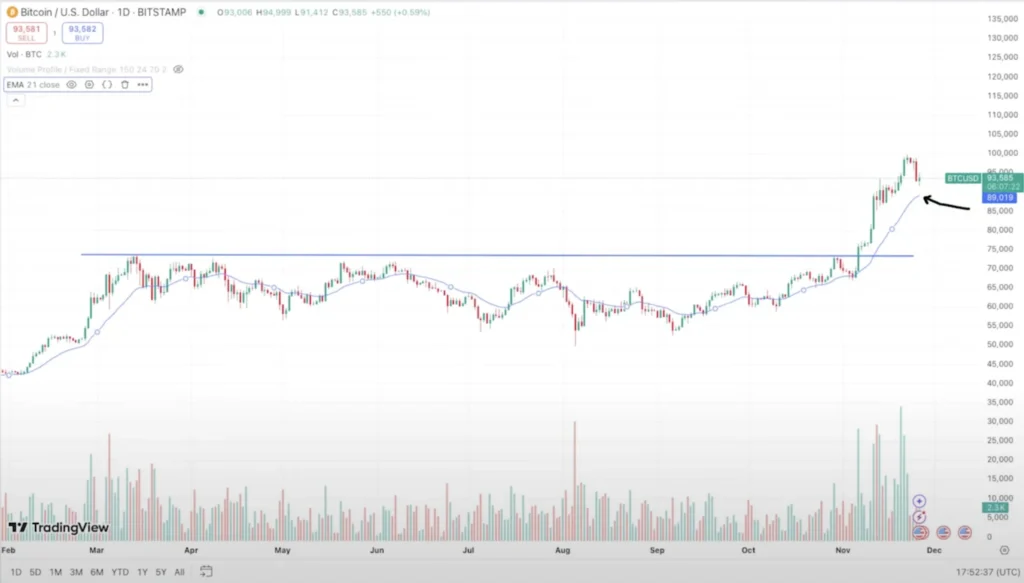Image resolution: width=1024 pixels, height=583 pixels.
Task: Hide the EMA 21 indicator line
Action: 71,85
